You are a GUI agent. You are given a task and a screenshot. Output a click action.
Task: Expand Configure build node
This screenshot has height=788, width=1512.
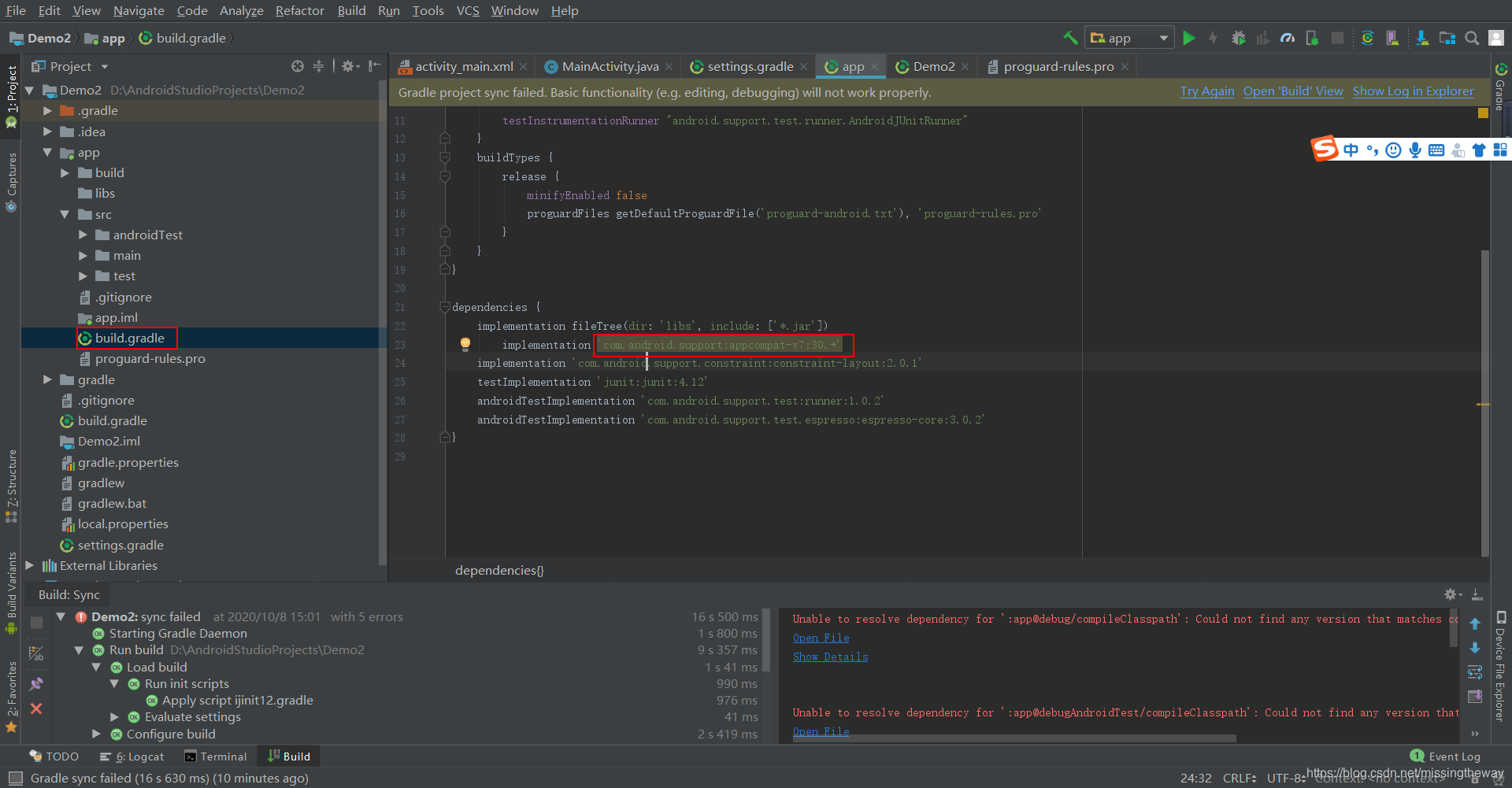(x=96, y=734)
